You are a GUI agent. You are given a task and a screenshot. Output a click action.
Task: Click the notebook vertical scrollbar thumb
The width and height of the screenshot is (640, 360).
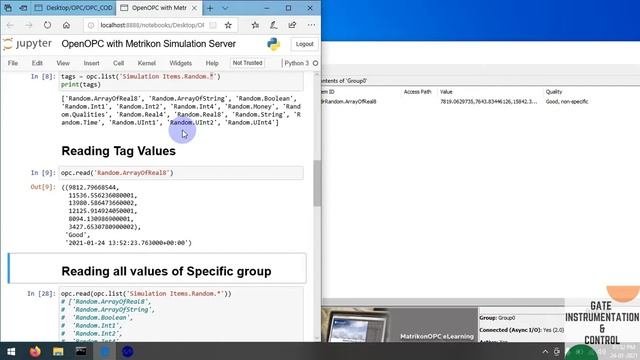(x=317, y=183)
